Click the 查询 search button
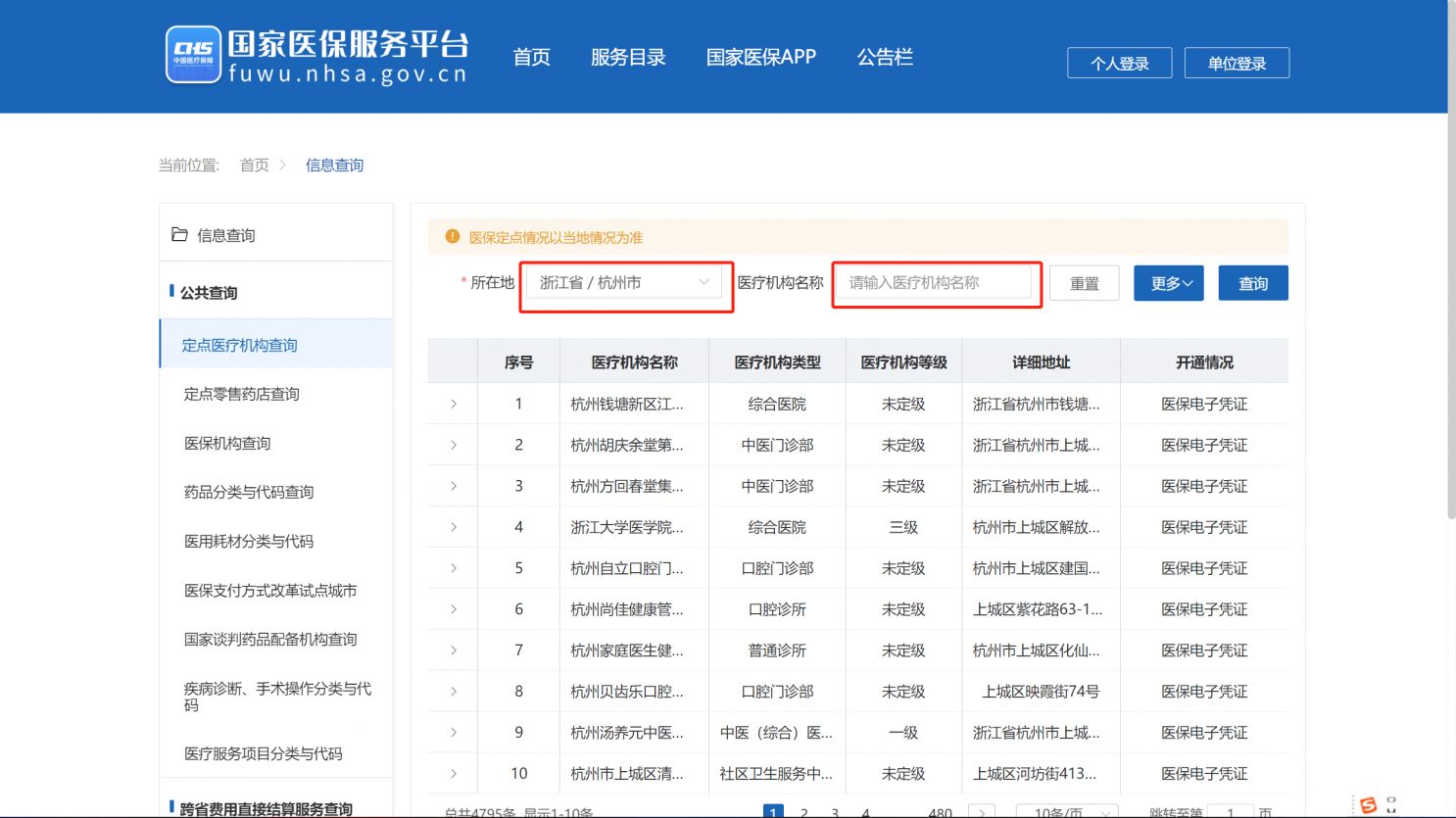This screenshot has height=818, width=1456. tap(1253, 283)
